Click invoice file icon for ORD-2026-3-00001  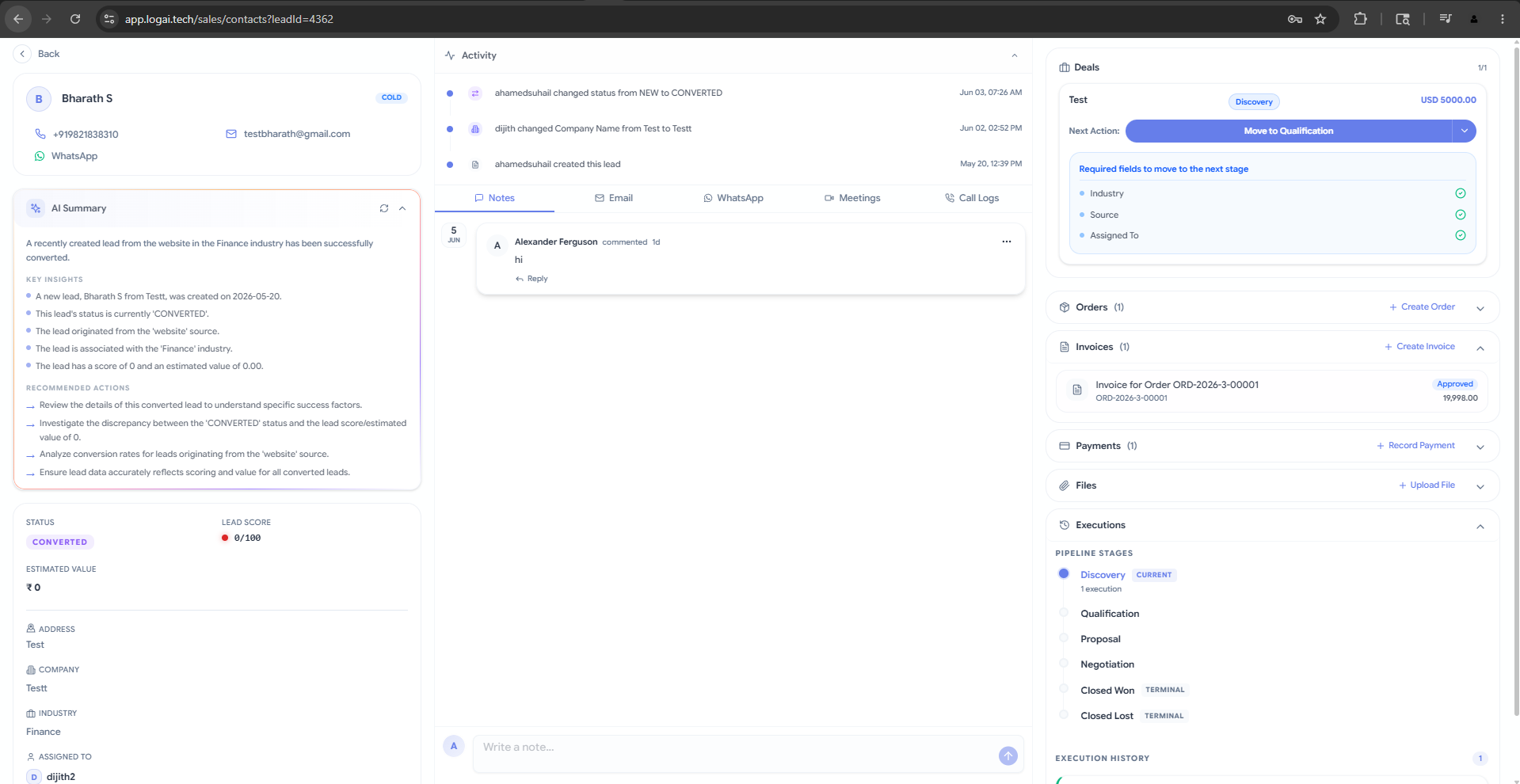click(1077, 390)
